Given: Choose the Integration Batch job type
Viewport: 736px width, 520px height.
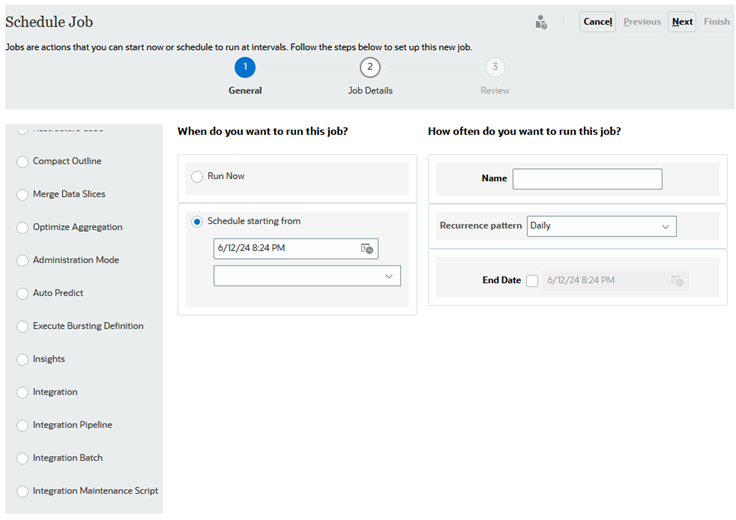Looking at the screenshot, I should (22, 458).
